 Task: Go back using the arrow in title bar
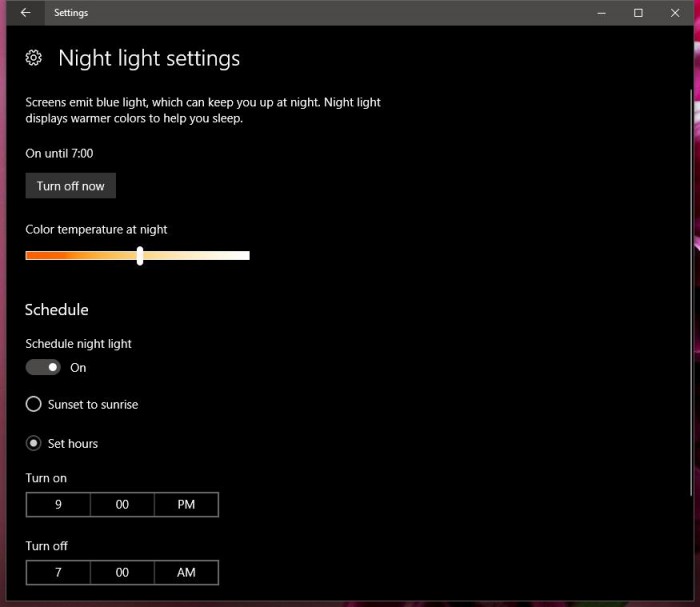25,12
